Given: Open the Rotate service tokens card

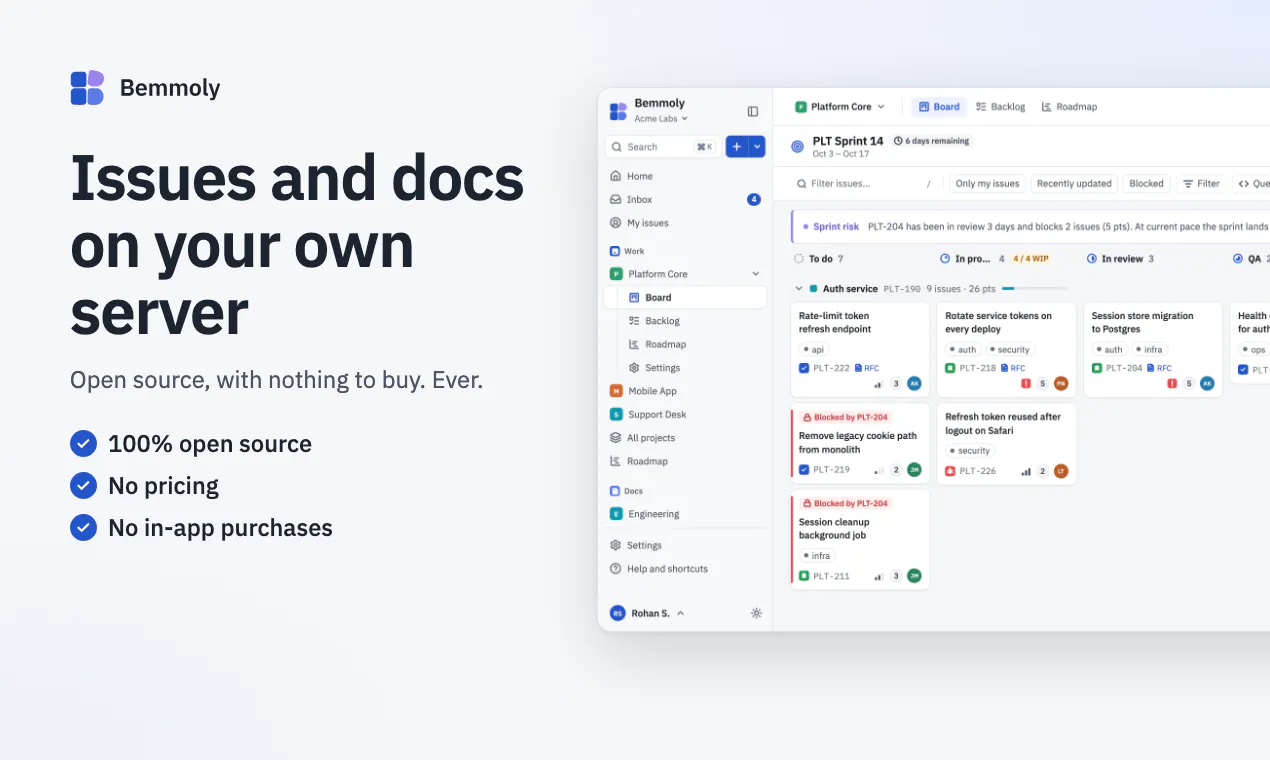Looking at the screenshot, I should click(x=1006, y=349).
